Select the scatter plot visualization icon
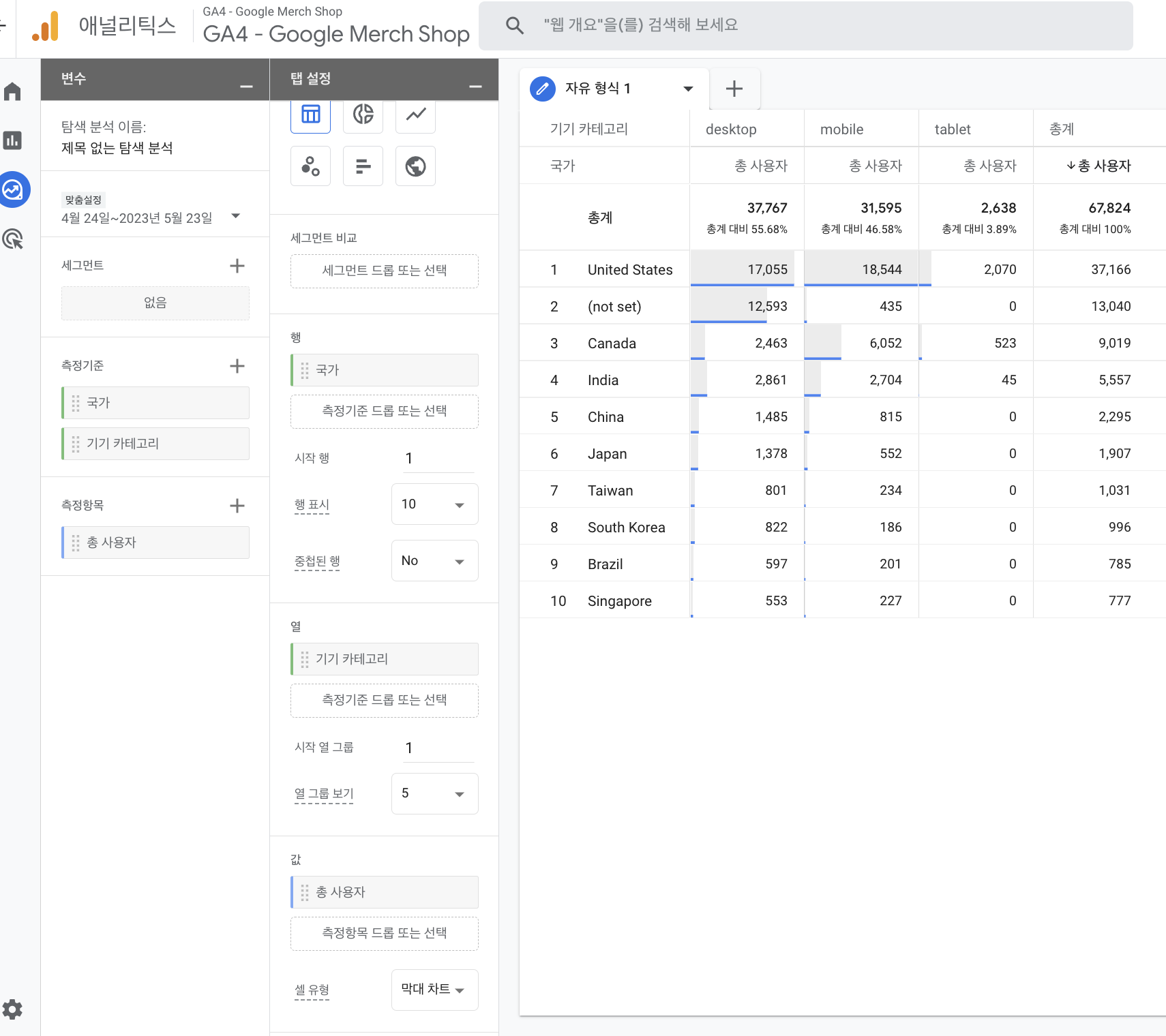This screenshot has width=1166, height=1036. click(x=311, y=166)
